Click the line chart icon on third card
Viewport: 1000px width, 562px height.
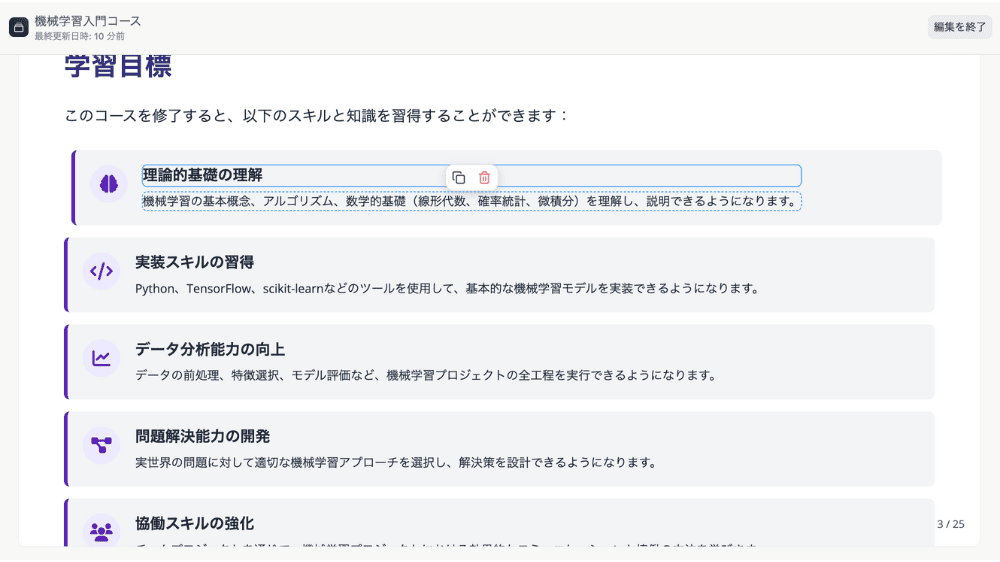coord(101,358)
